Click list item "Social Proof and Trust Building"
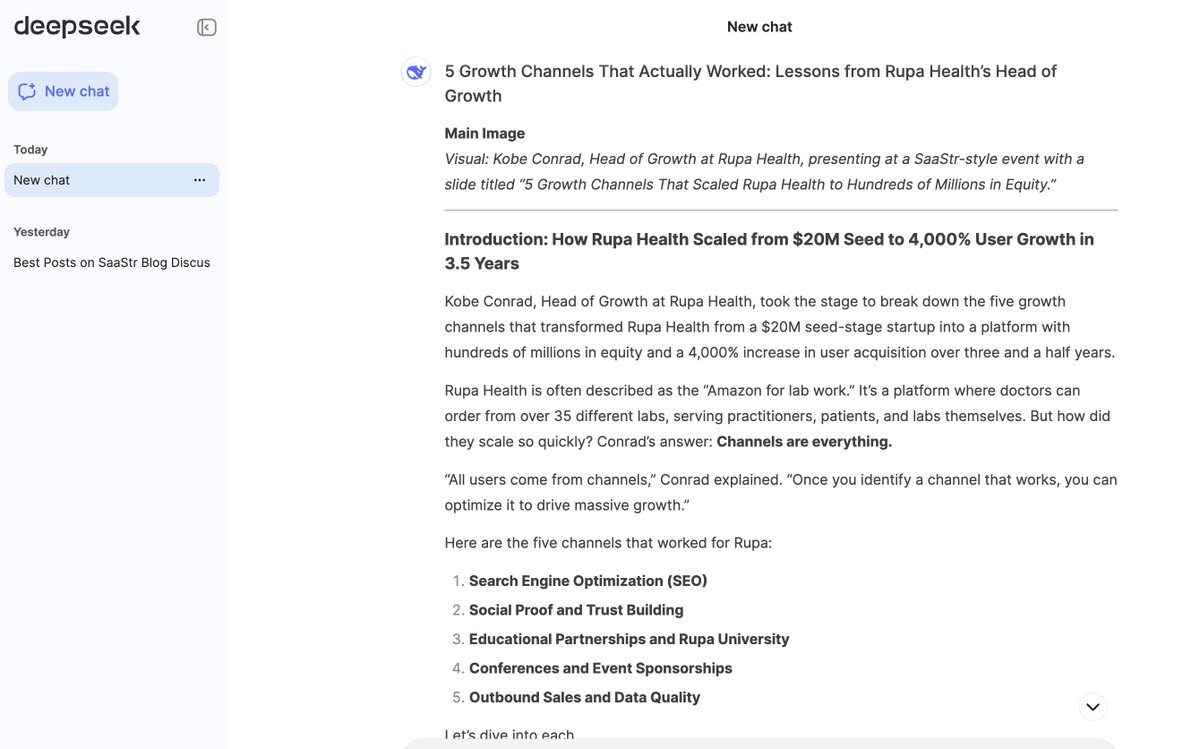The height and width of the screenshot is (749, 1200). tap(576, 608)
